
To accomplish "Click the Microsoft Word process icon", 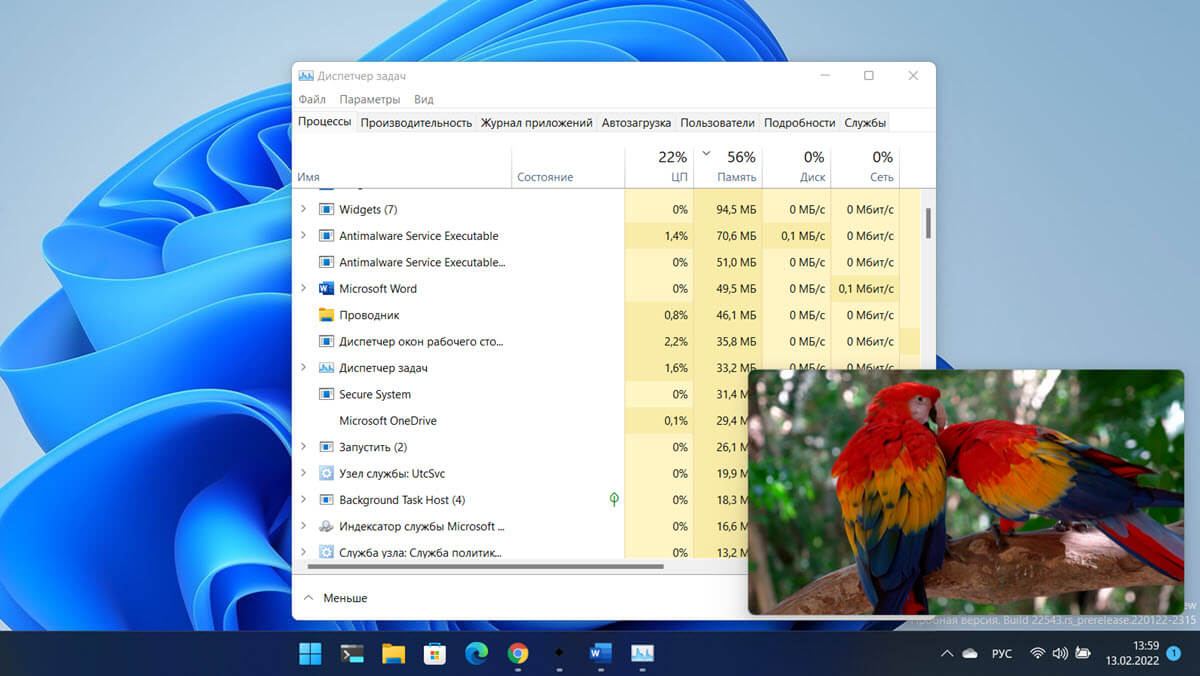I will [326, 289].
